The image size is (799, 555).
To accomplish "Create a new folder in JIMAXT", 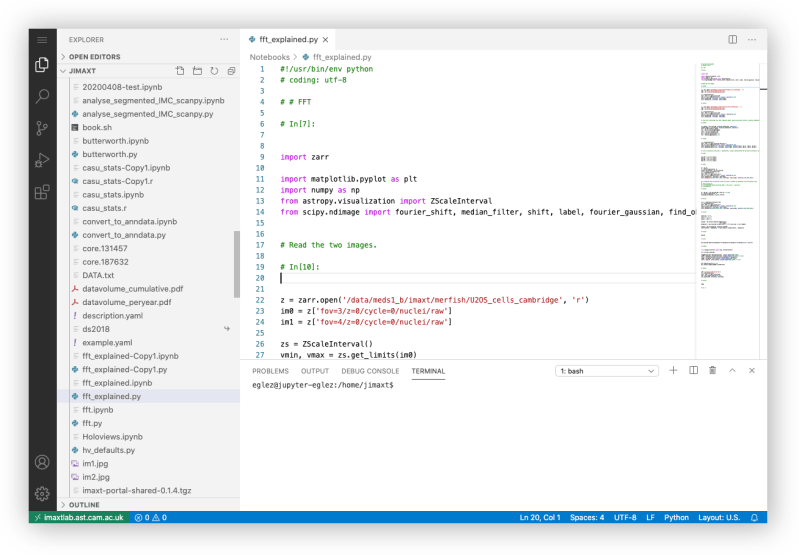I will [197, 71].
